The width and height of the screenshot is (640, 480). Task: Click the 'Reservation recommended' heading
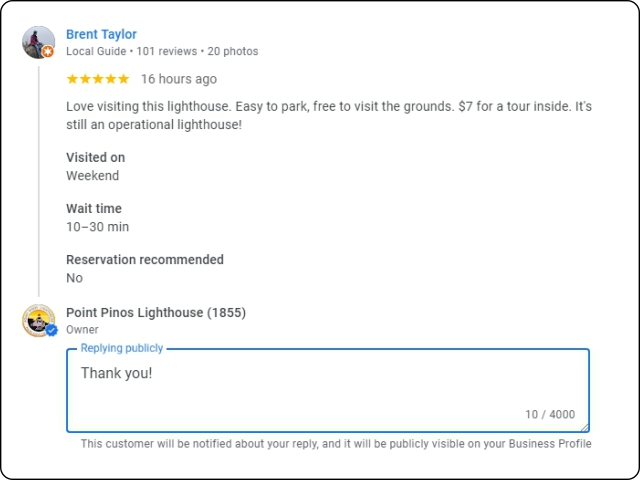click(x=145, y=260)
